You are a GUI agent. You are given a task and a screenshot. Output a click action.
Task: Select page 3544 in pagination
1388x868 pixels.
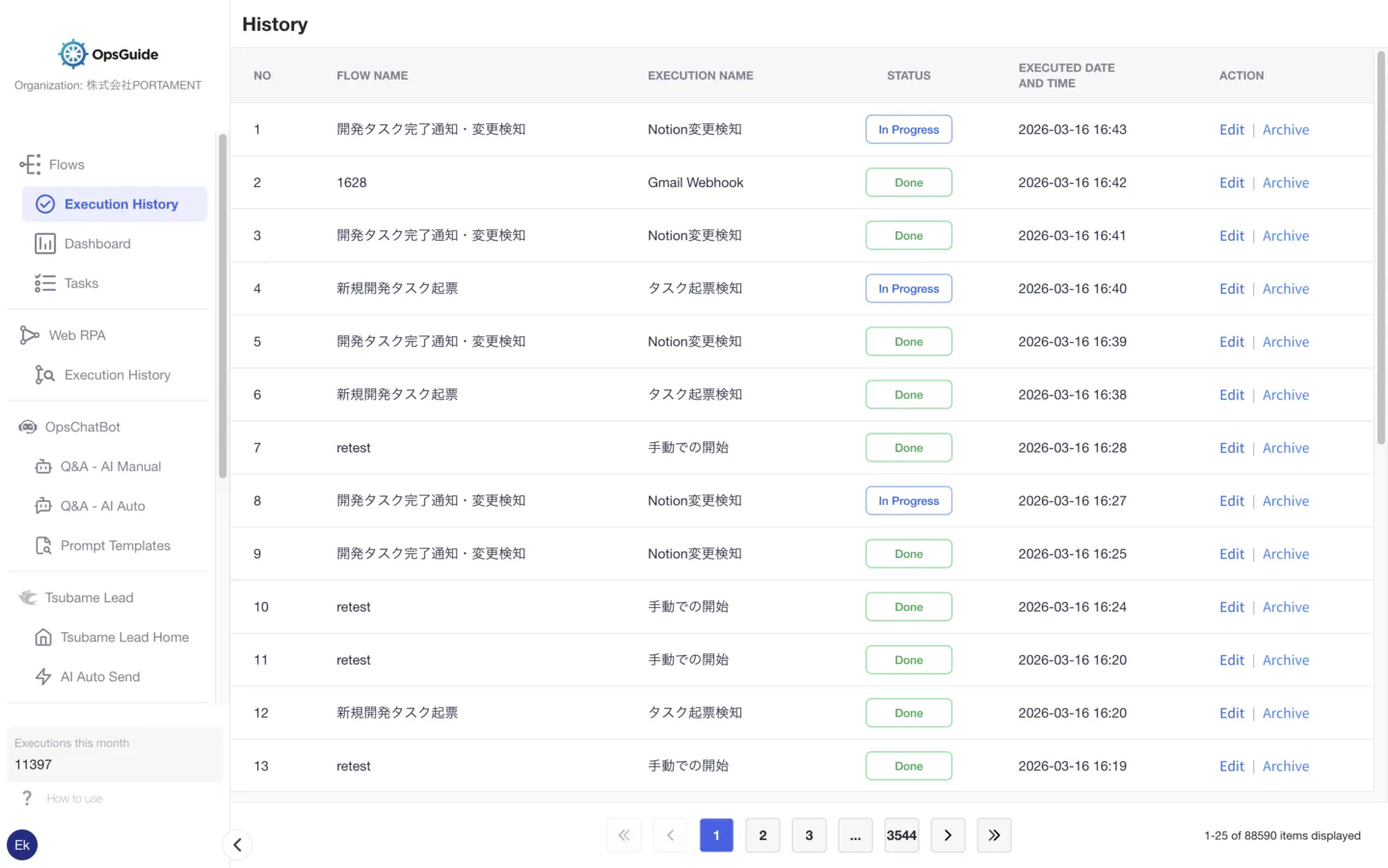(901, 835)
